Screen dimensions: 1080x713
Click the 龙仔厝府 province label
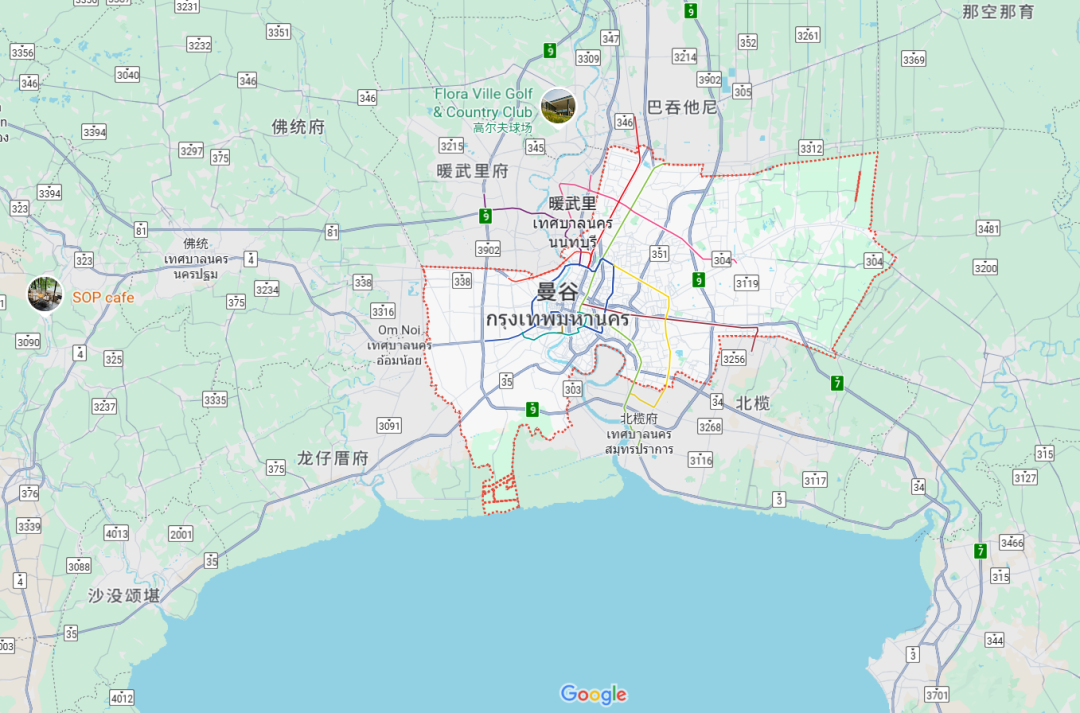[333, 458]
